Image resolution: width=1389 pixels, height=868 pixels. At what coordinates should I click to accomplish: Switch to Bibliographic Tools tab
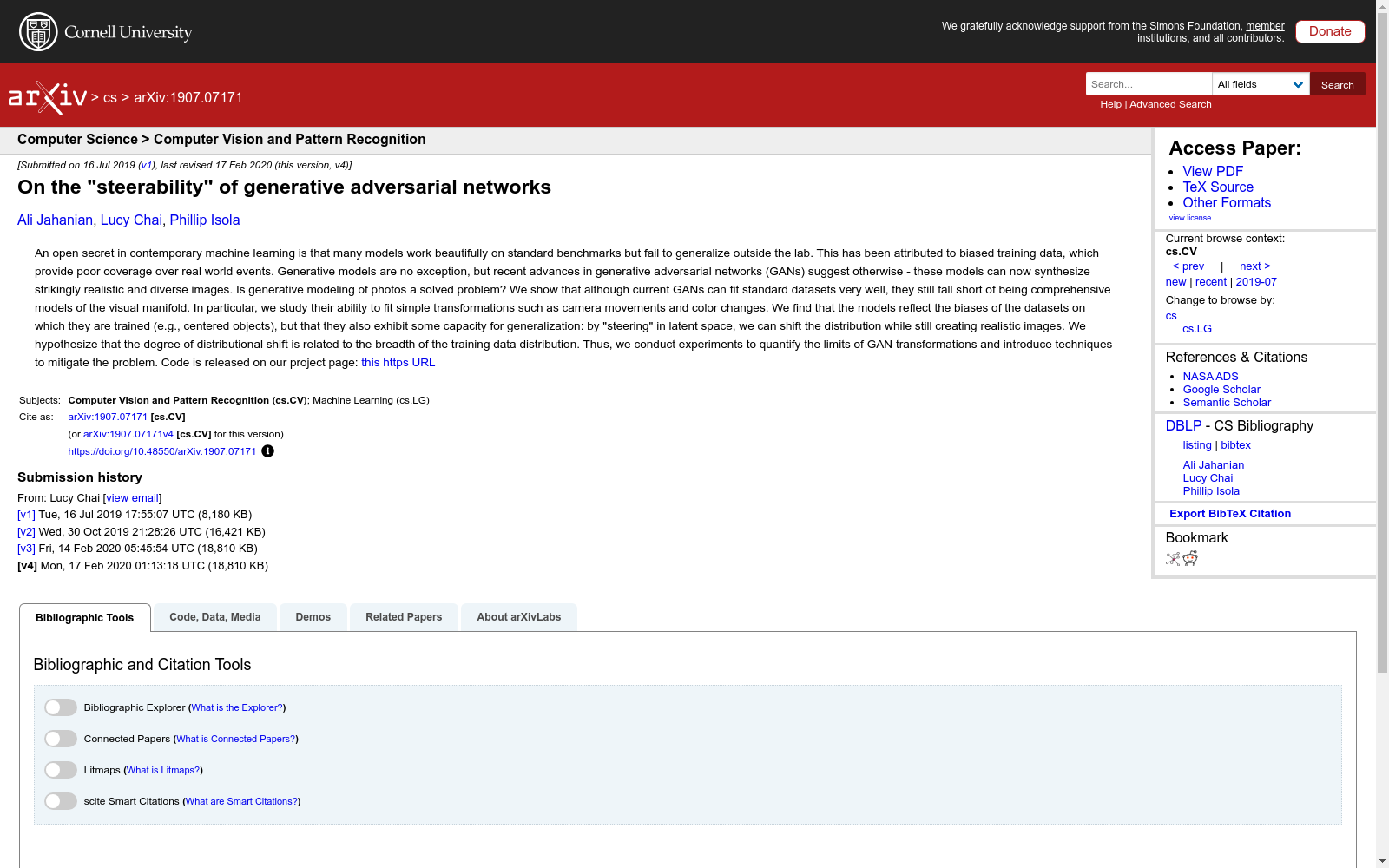[85, 618]
